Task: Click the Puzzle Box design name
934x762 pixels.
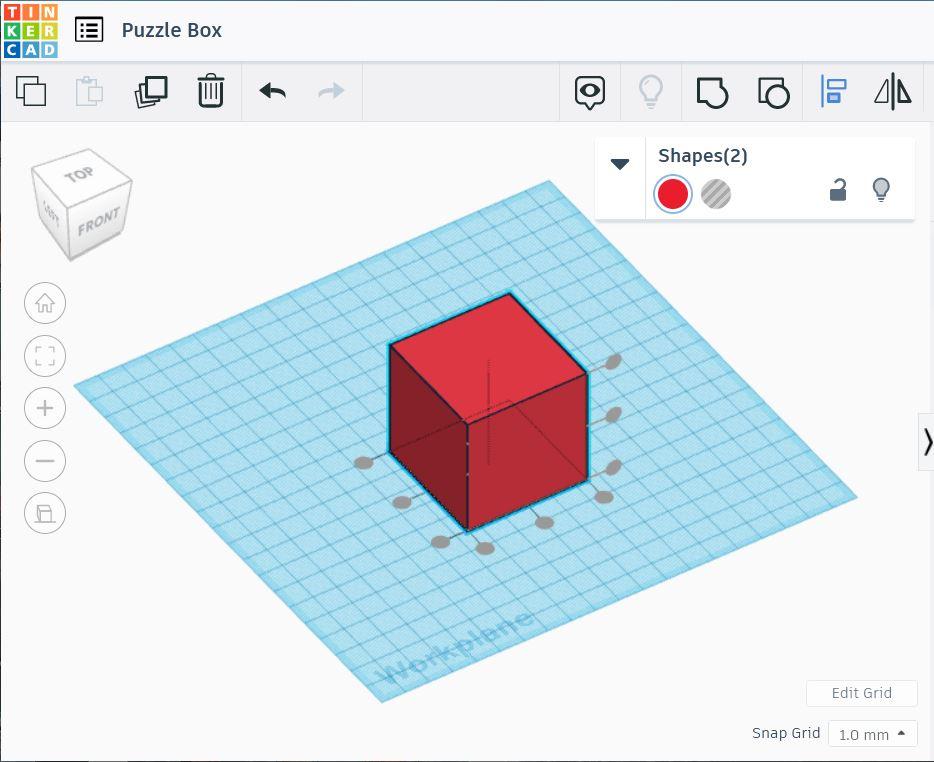Action: (x=172, y=30)
